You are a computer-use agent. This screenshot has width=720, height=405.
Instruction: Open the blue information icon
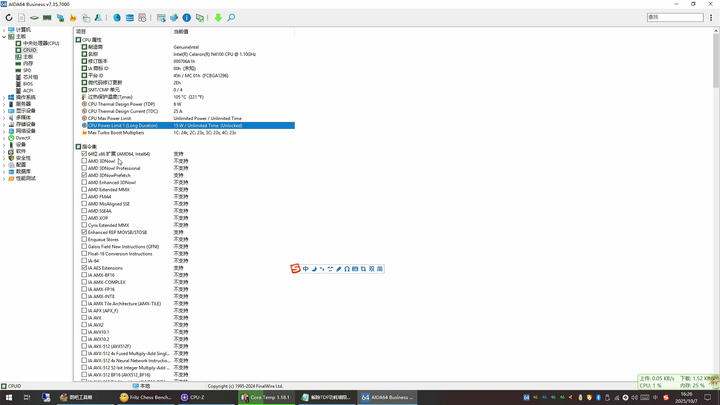(x=186, y=17)
